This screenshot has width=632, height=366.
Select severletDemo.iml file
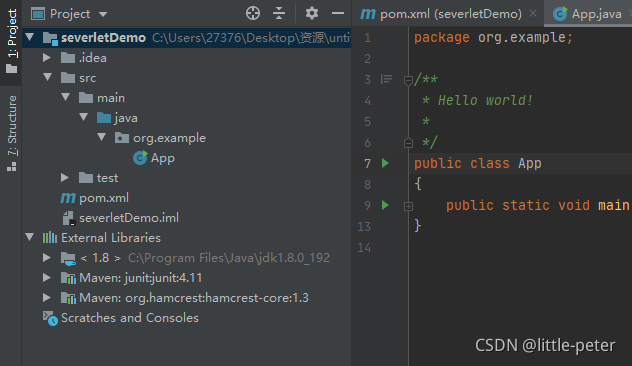[x=129, y=218]
